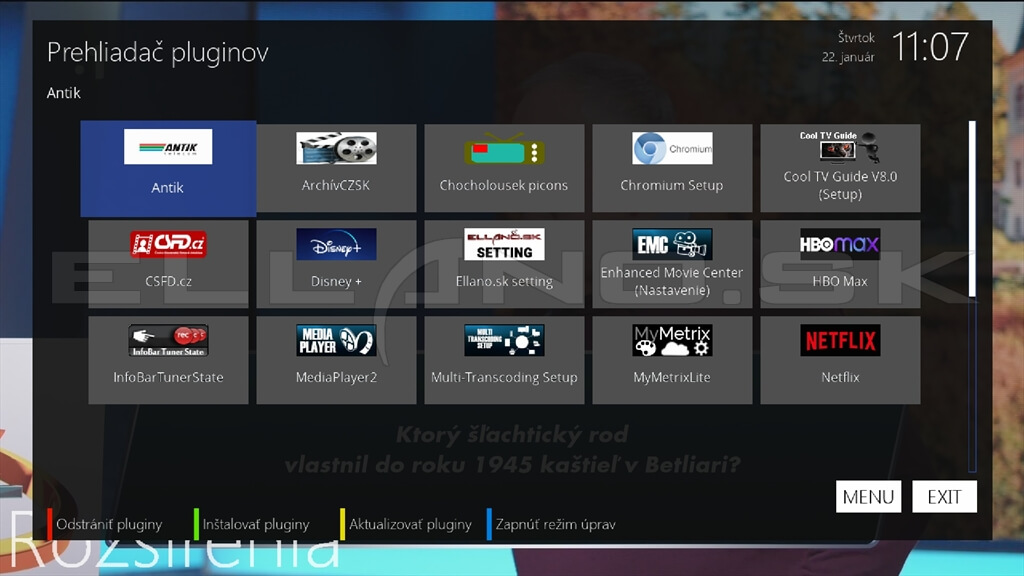
Task: Open Ellano.sk setting plugin
Action: coord(504,264)
